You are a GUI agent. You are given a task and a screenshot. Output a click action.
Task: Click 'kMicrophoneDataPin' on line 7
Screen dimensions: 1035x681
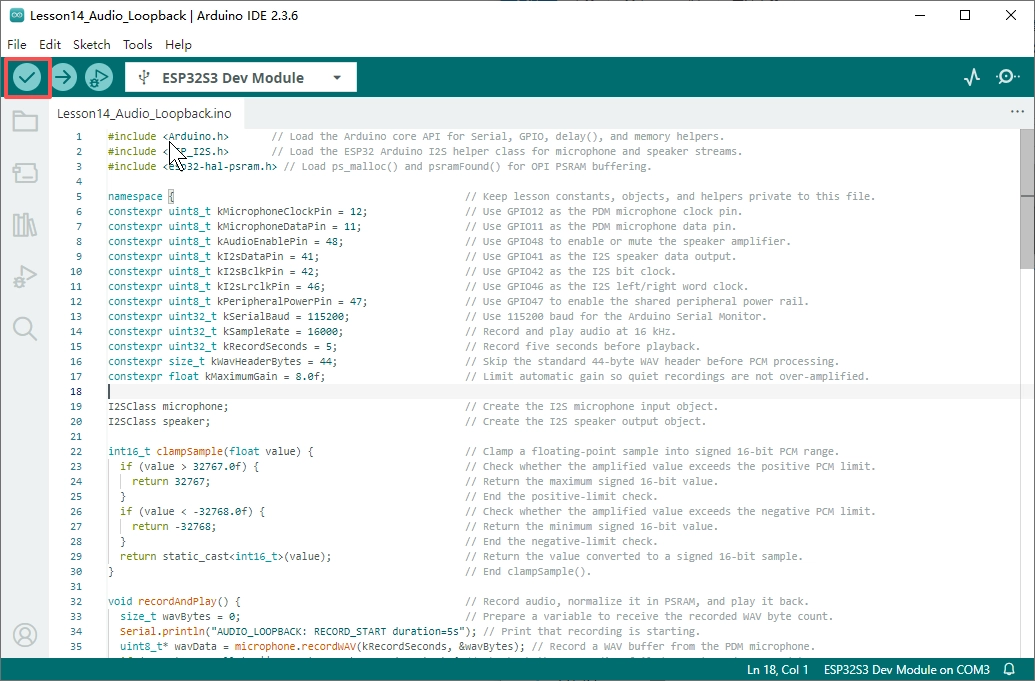(271, 226)
